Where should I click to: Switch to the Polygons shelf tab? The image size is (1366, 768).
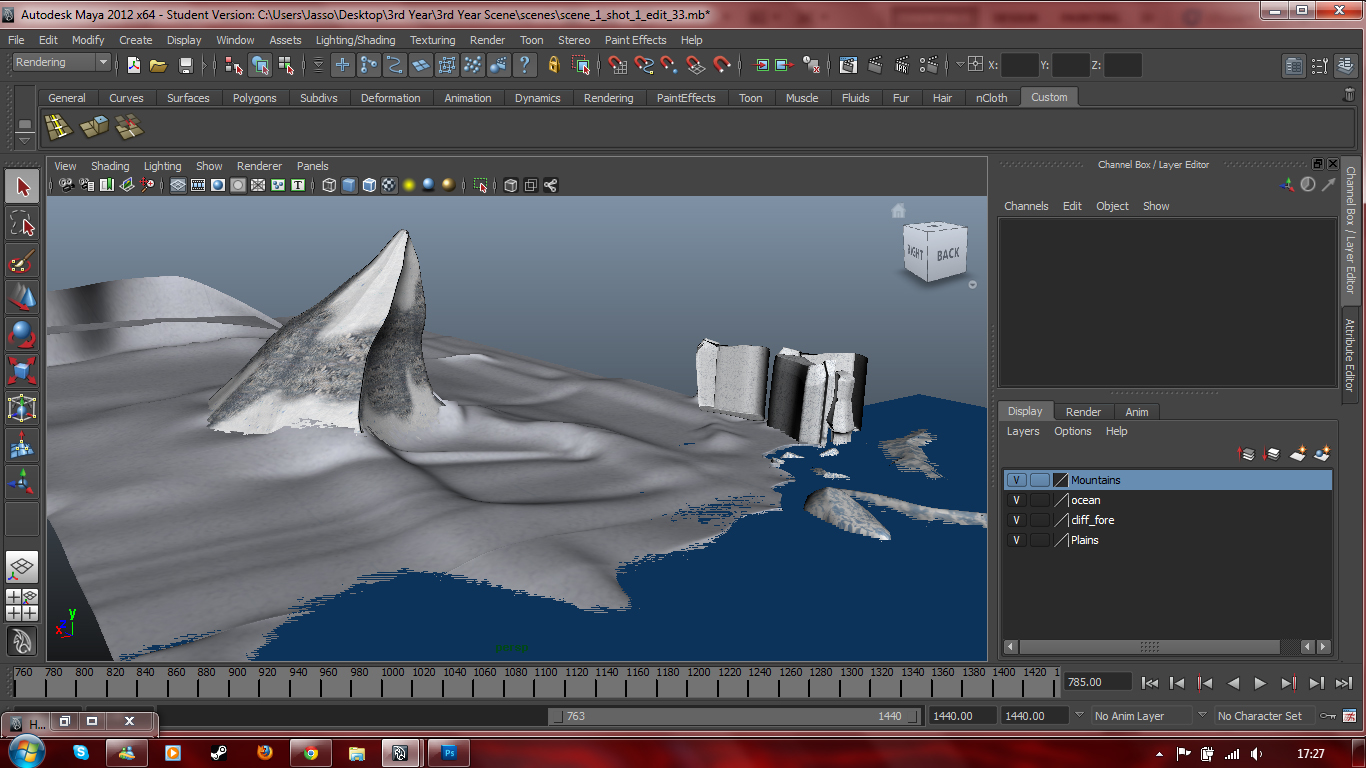coord(254,98)
